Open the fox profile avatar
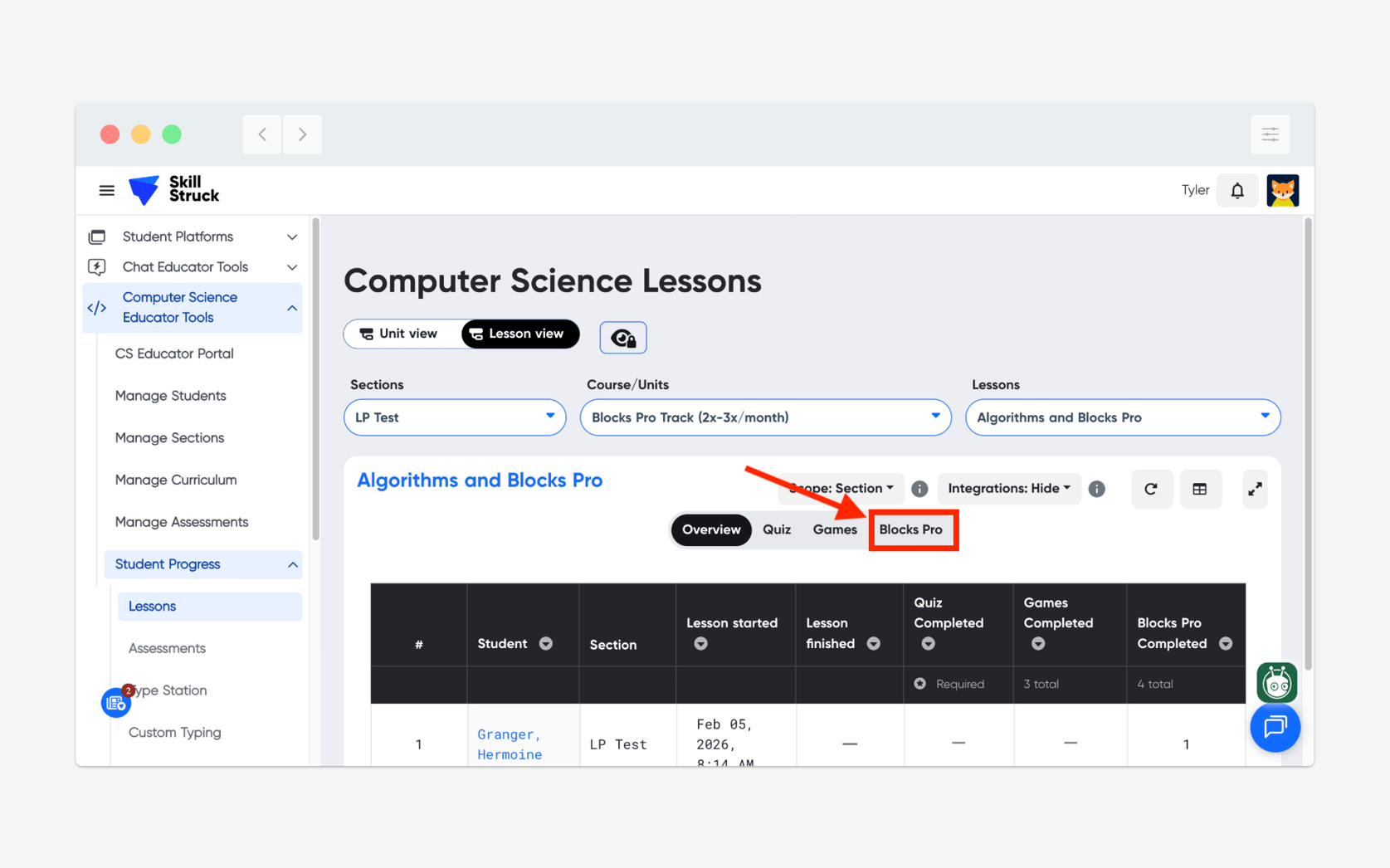The image size is (1390, 868). coord(1282,190)
